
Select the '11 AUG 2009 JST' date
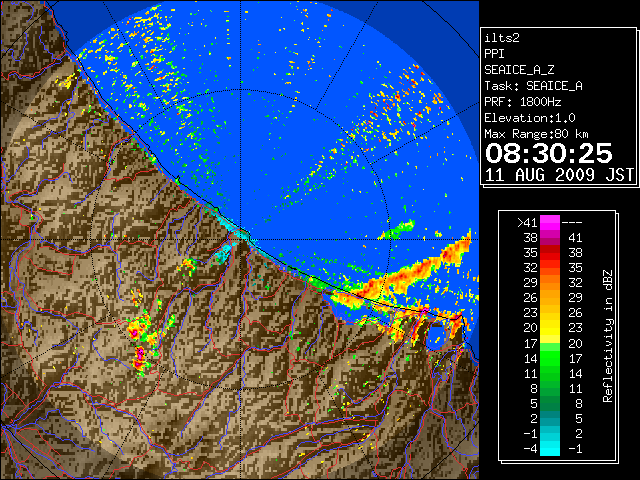coord(559,175)
